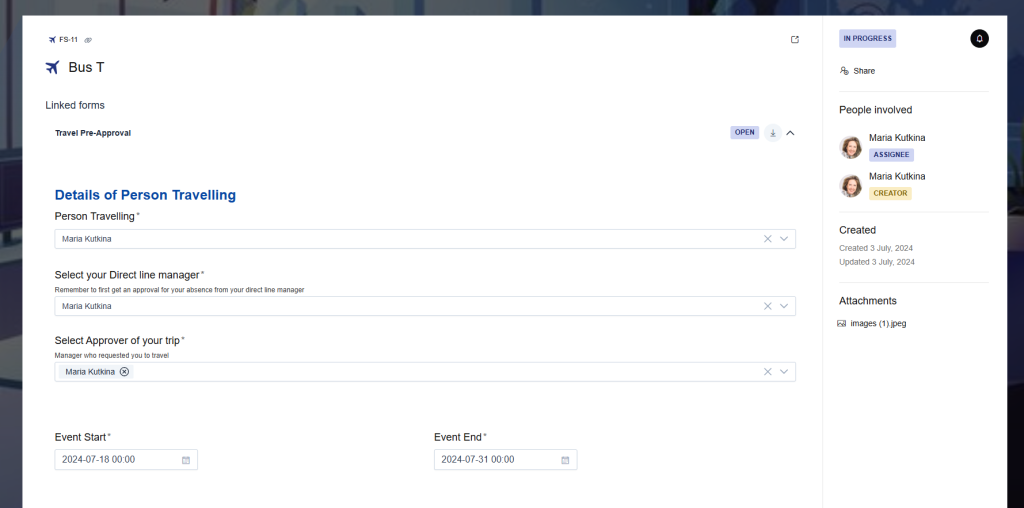
Task: Open the request in a new window
Action: [x=795, y=40]
